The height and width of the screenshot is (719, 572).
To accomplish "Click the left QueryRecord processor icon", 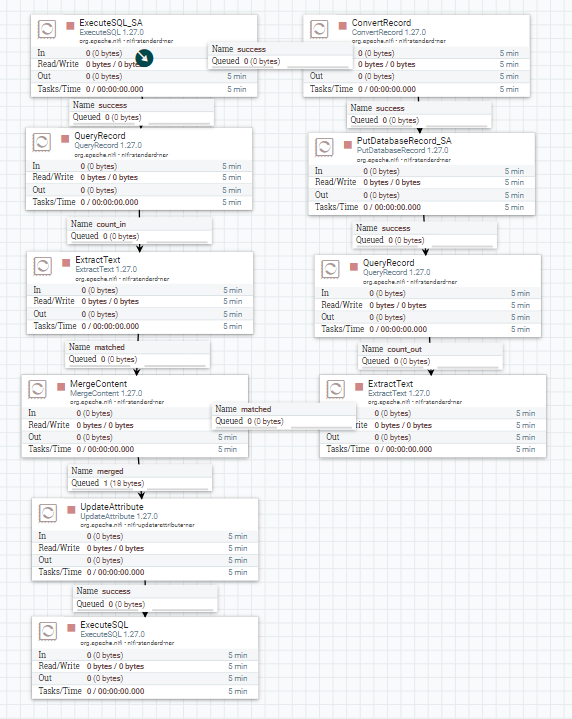I will pos(42,142).
